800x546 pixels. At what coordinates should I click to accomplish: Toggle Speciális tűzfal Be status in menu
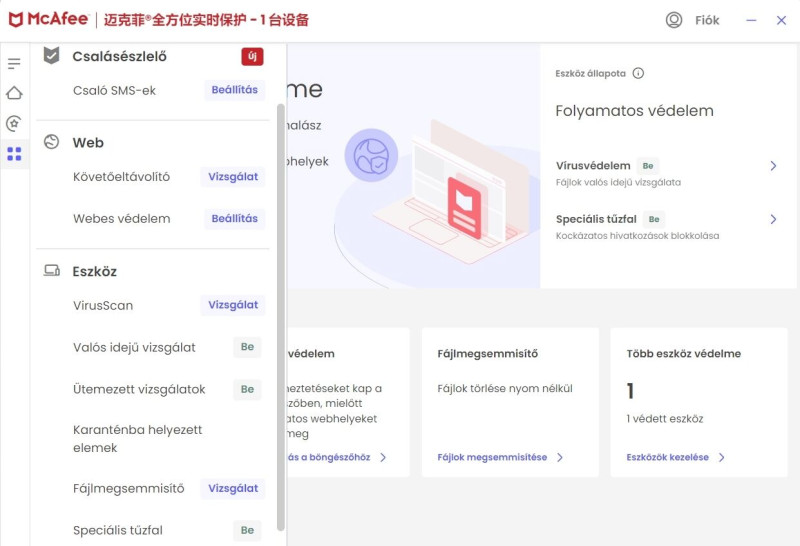(247, 530)
